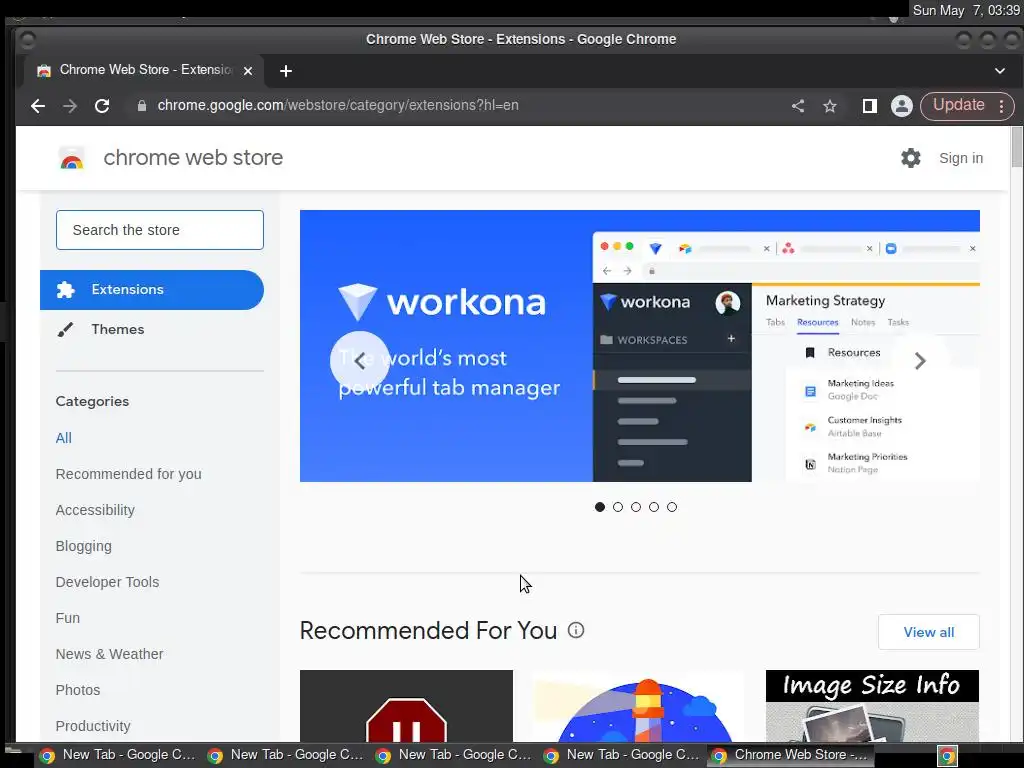Open a new tab with plus button
Screen dimensions: 1024x768
point(285,71)
